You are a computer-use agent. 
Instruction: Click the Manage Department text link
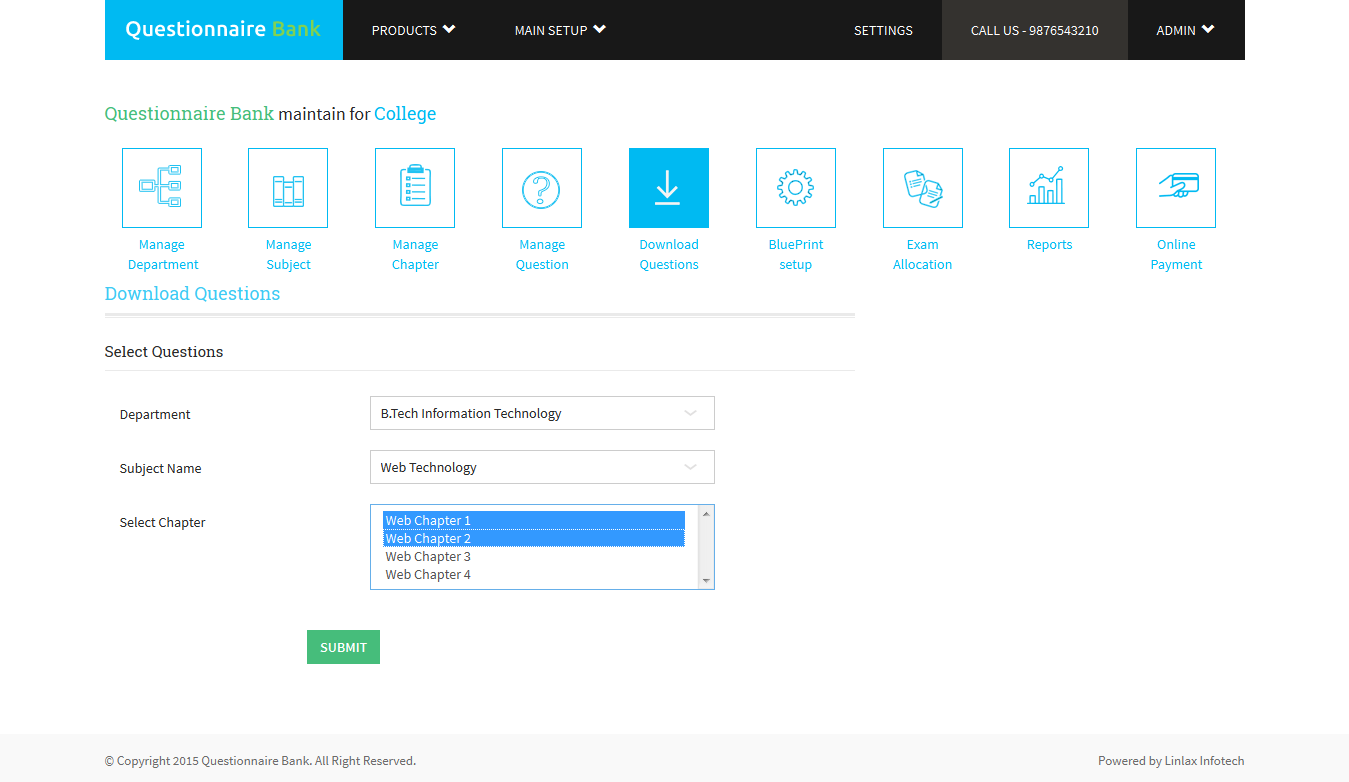tap(162, 255)
